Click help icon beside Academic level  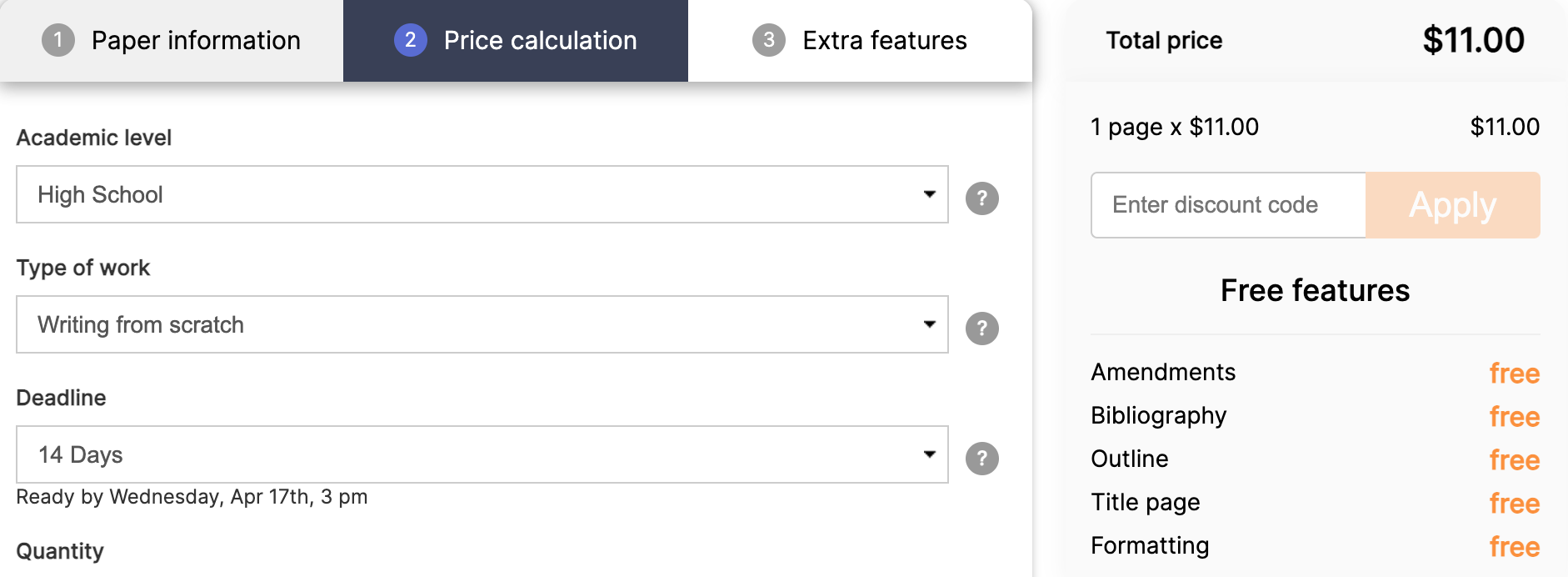[x=981, y=198]
